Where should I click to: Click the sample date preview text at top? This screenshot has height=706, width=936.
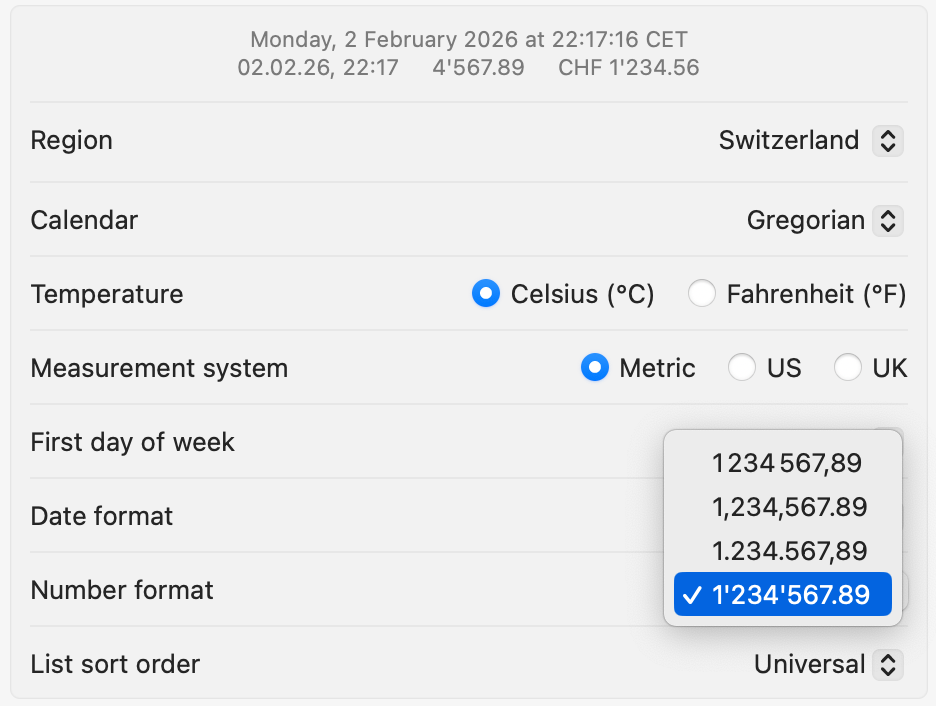point(468,41)
